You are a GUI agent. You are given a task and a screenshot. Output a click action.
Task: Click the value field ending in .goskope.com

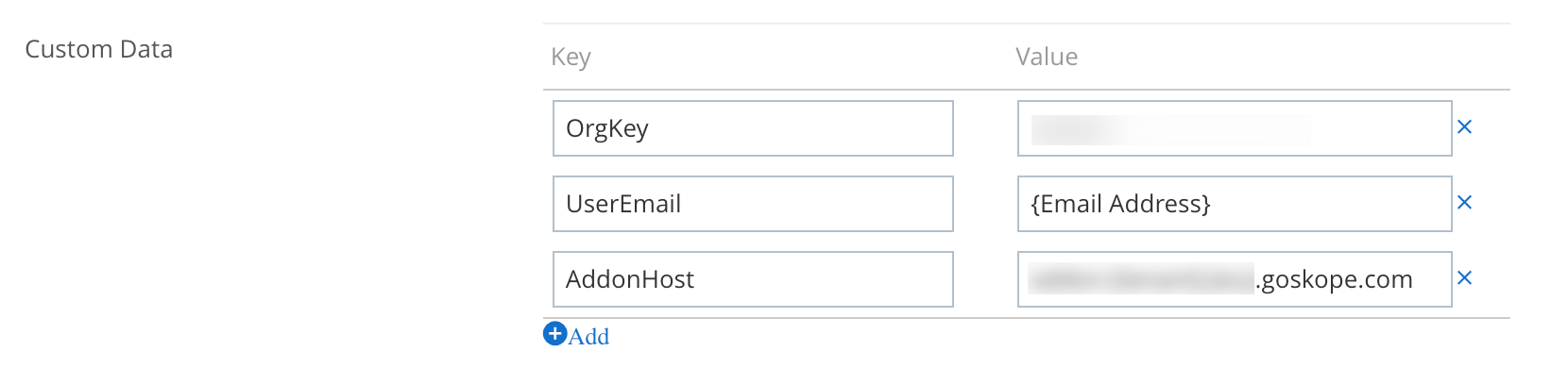[x=1235, y=279]
